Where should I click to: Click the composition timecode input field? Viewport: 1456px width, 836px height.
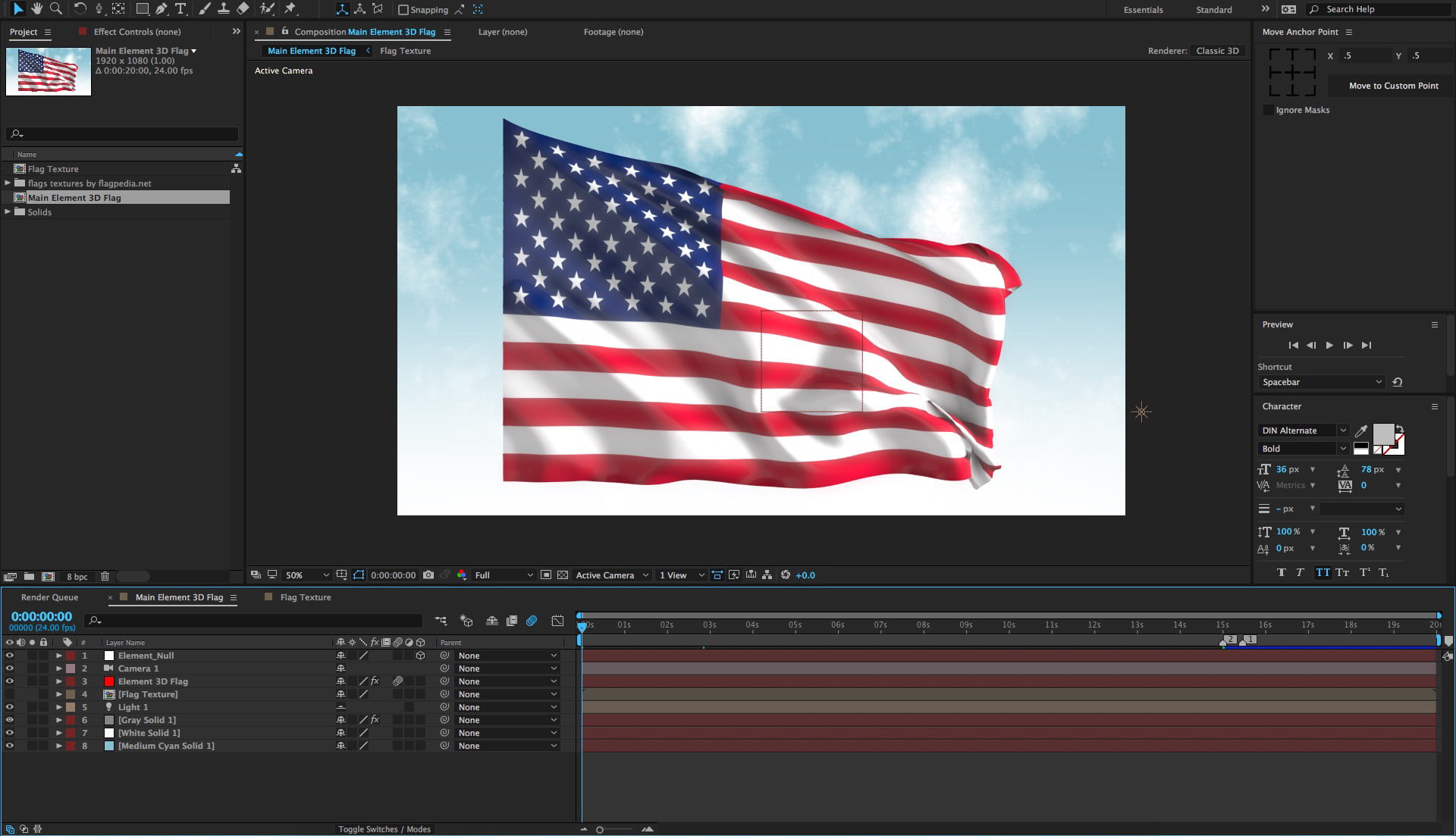pyautogui.click(x=40, y=616)
